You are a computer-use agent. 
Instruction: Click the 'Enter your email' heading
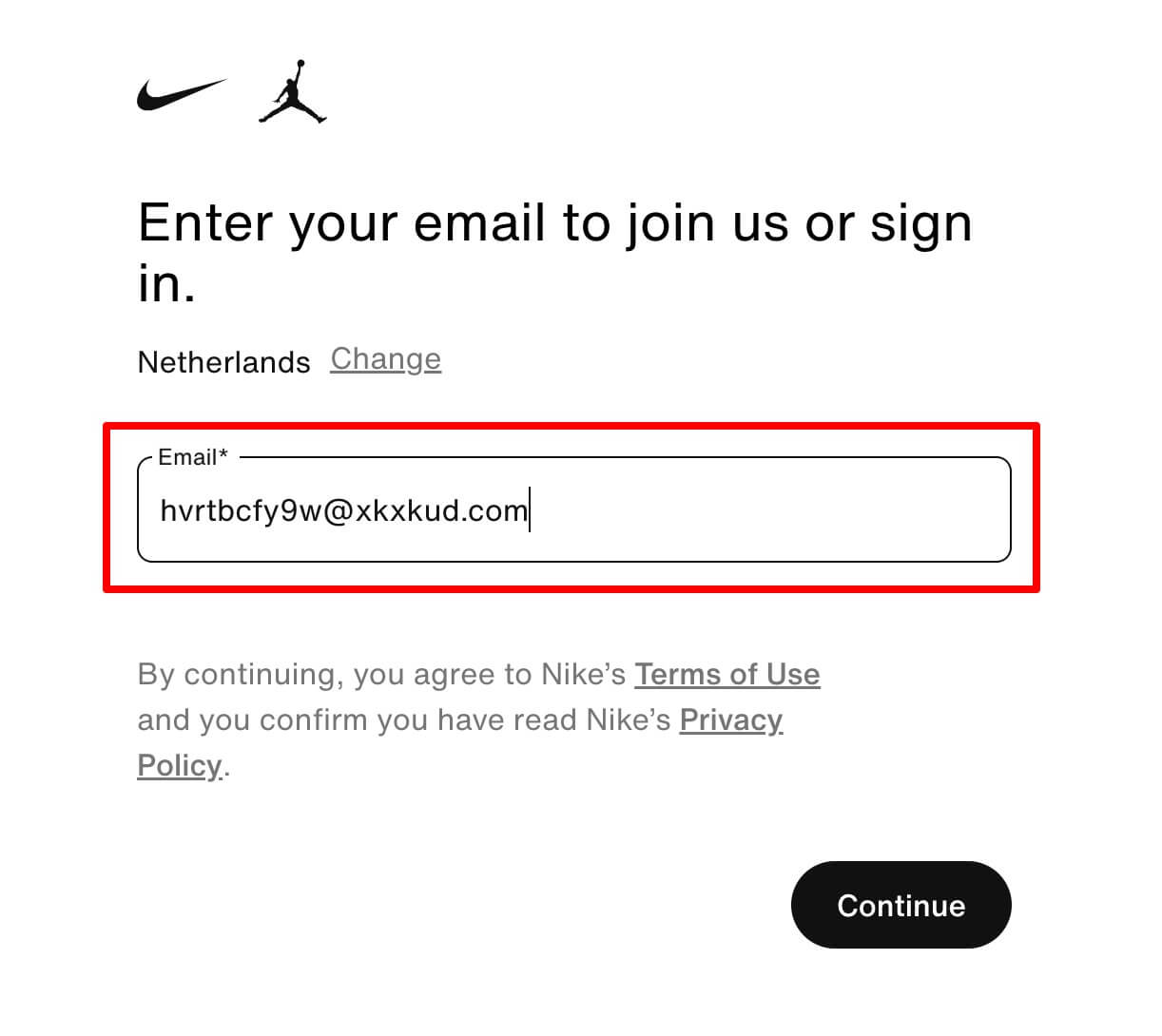coord(555,253)
